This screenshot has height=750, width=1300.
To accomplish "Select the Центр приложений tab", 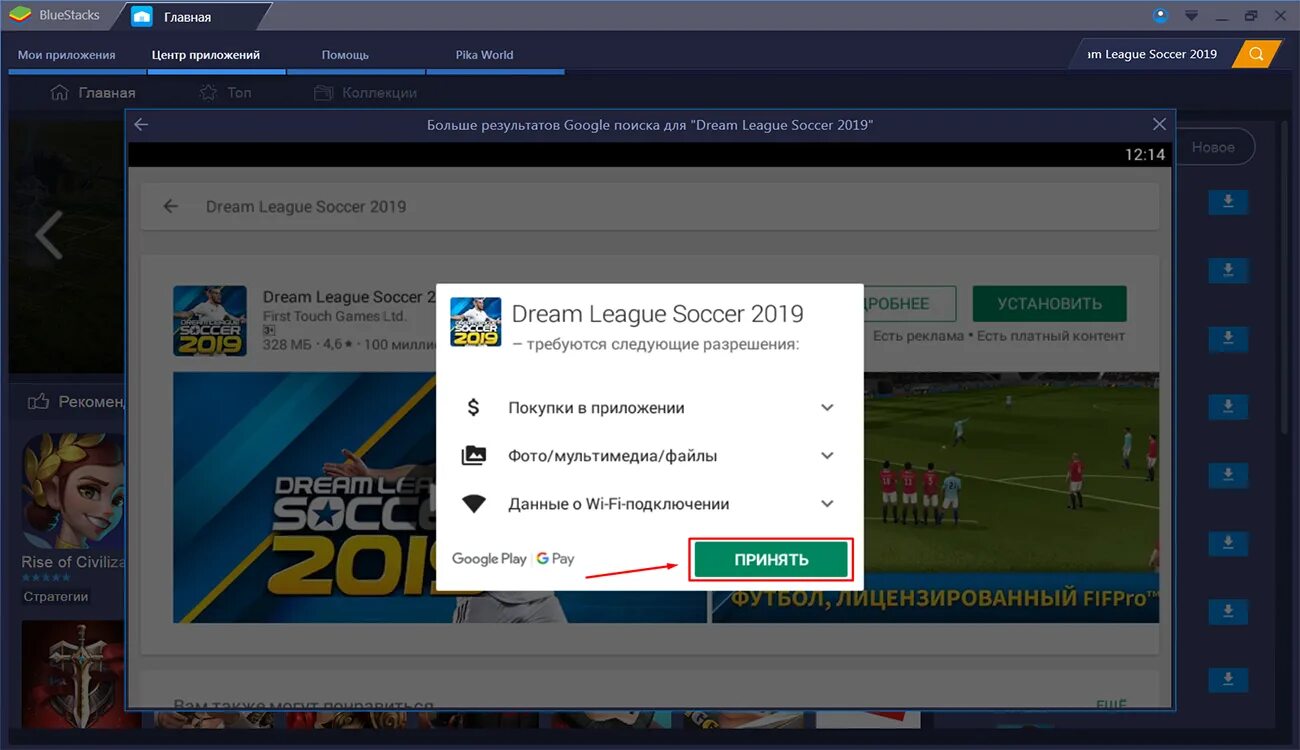I will pos(206,55).
